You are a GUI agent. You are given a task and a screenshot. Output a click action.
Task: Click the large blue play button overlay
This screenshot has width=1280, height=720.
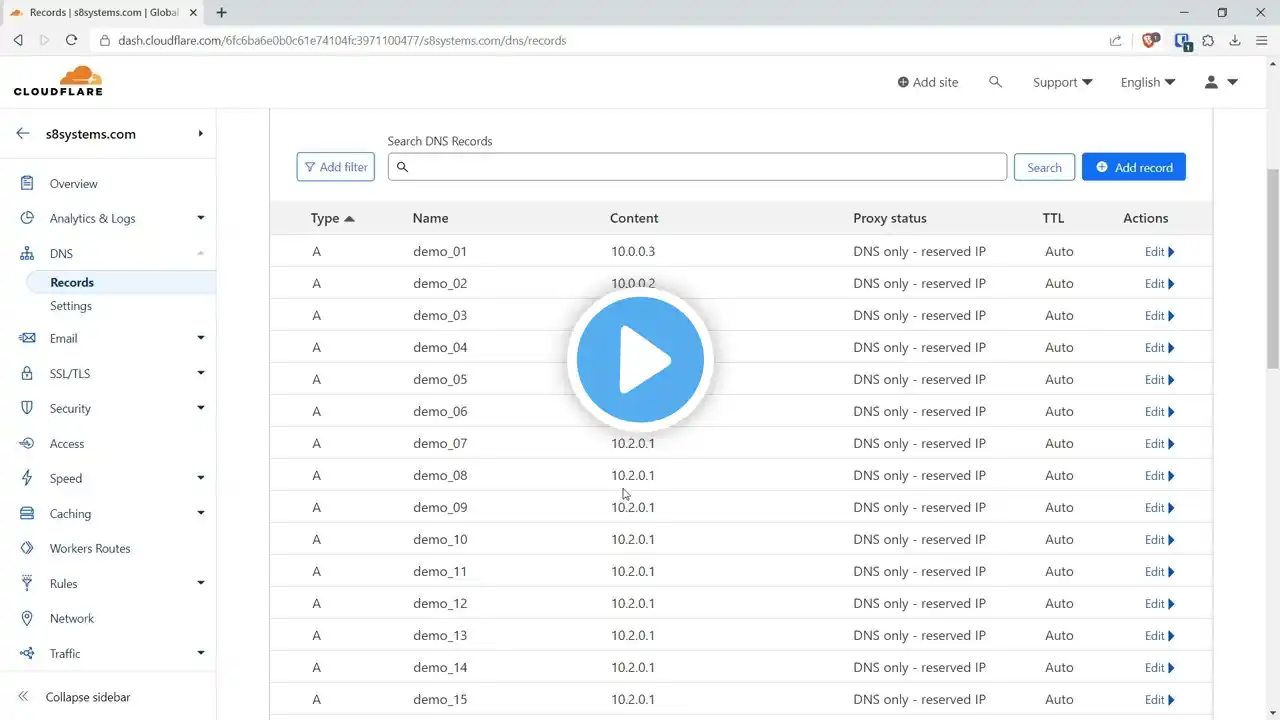(640, 360)
